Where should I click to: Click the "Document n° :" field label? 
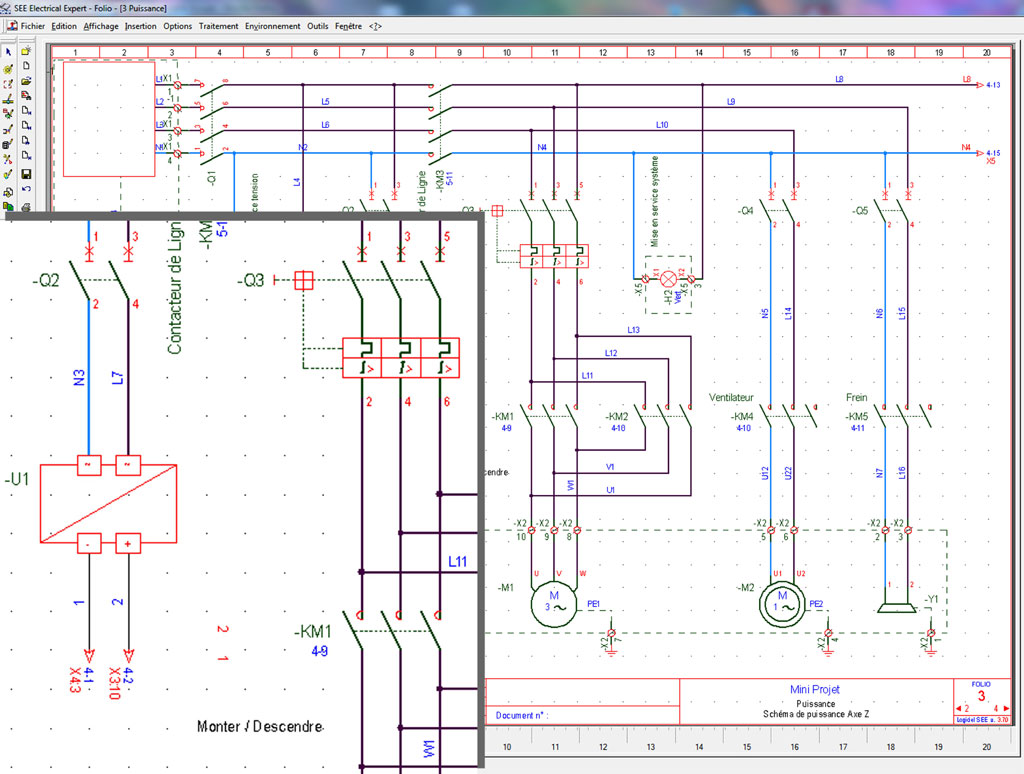point(522,715)
